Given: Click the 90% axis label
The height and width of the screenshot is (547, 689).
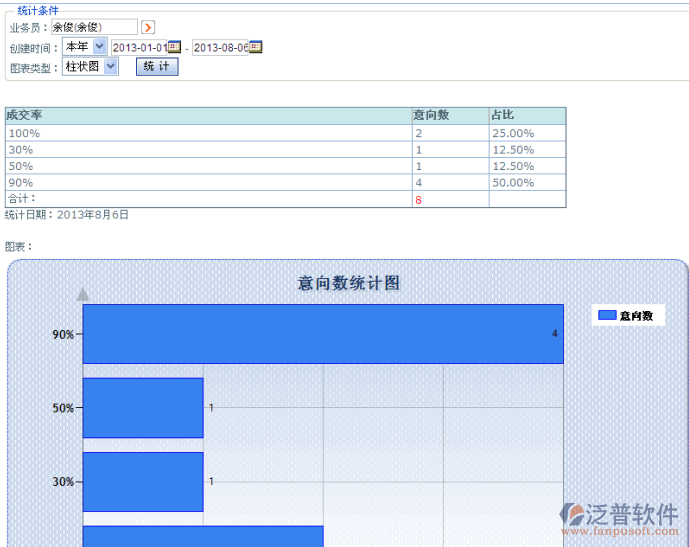Looking at the screenshot, I should [63, 334].
